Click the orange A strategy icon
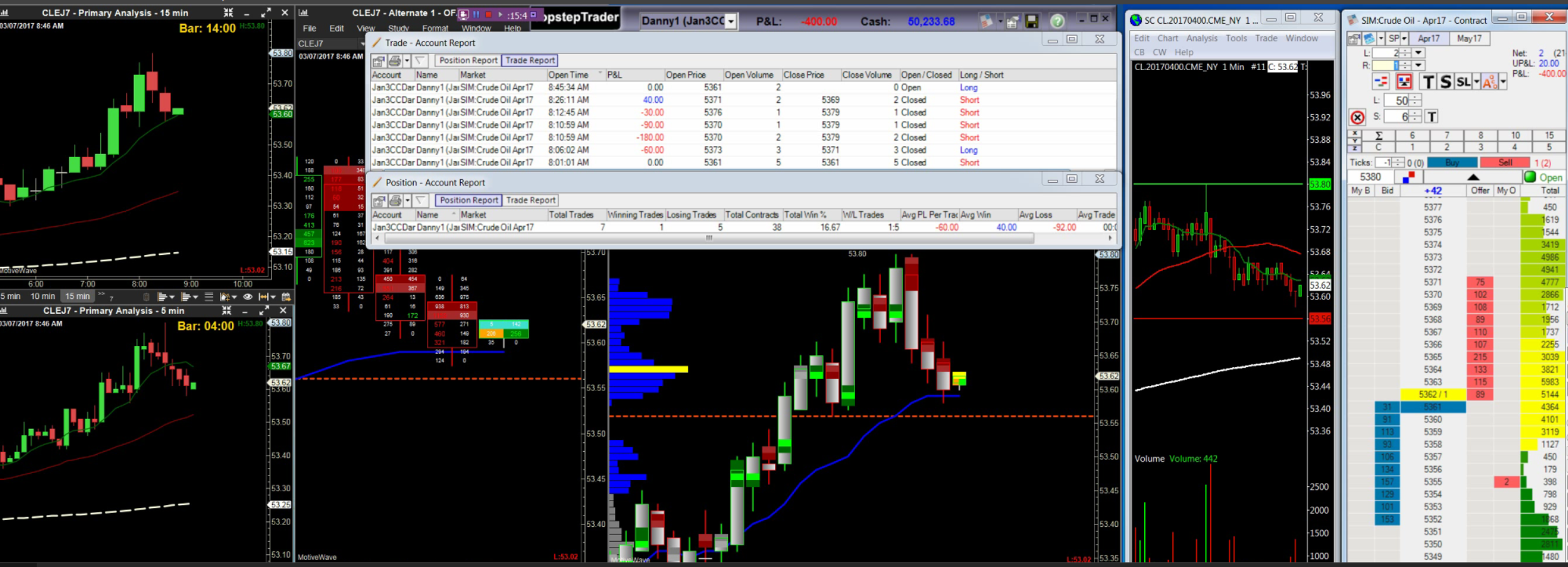 click(x=1490, y=82)
